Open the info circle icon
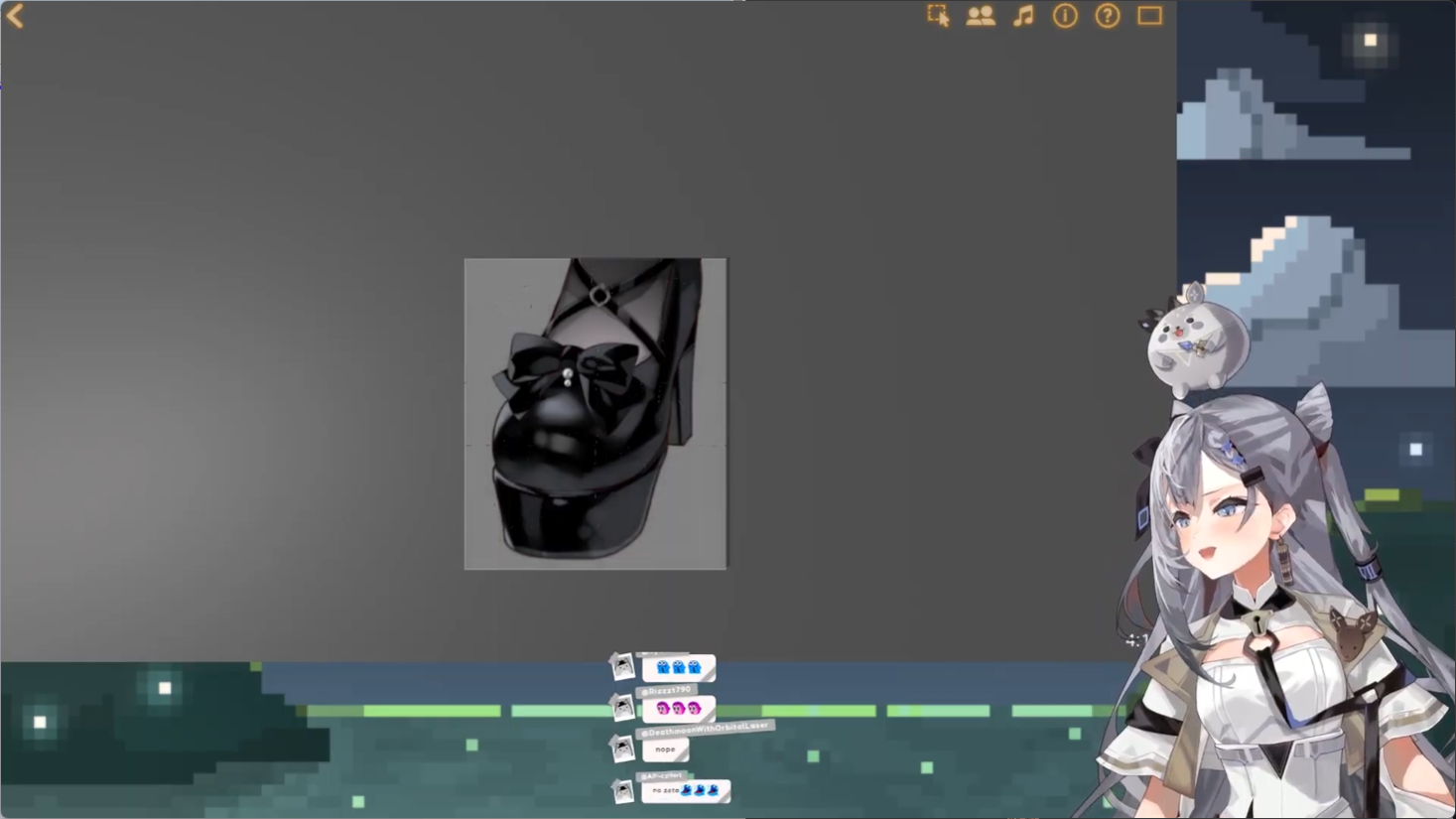The height and width of the screenshot is (819, 1456). (x=1065, y=16)
